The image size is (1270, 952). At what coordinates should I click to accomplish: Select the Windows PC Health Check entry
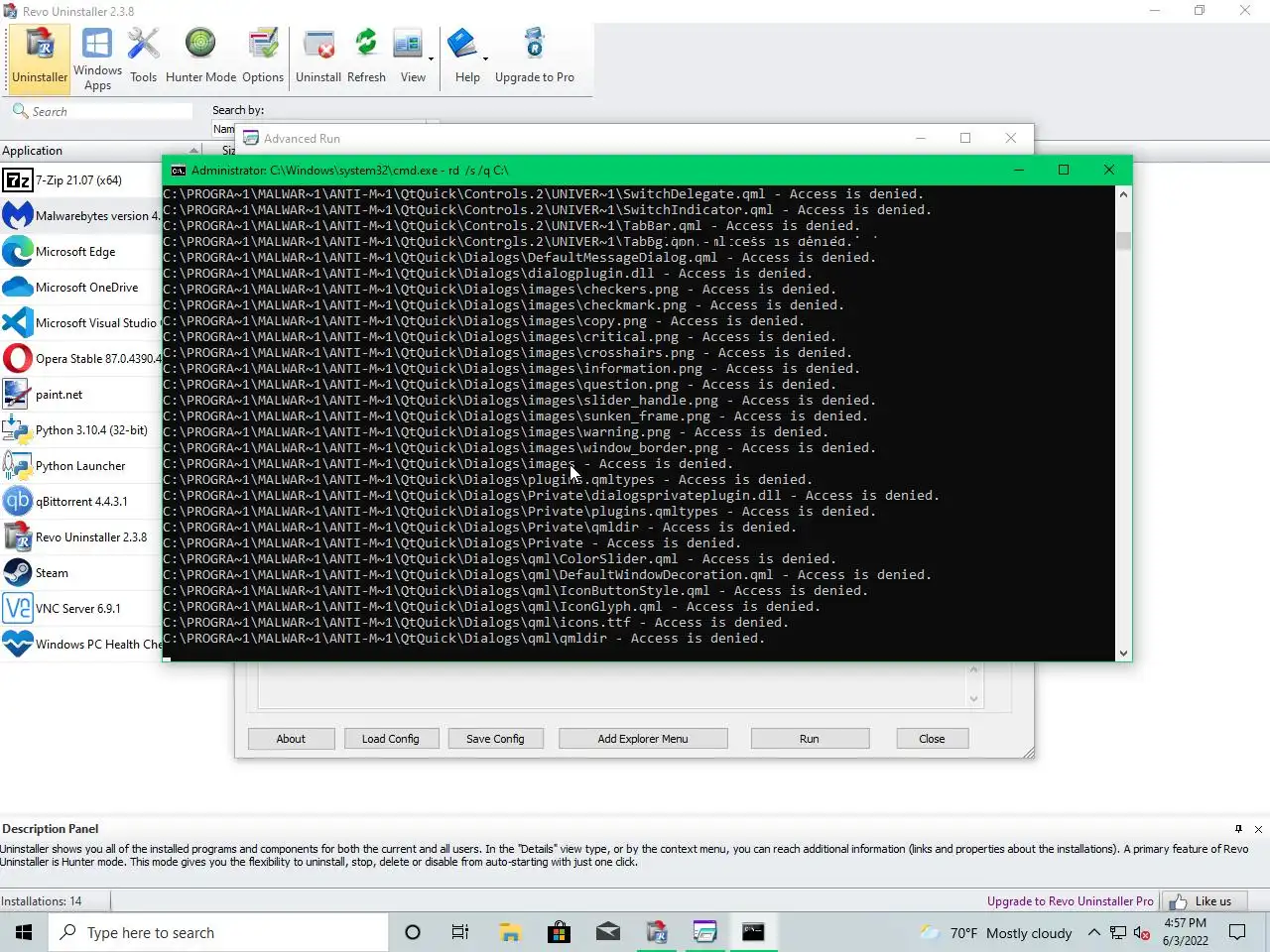(x=80, y=645)
